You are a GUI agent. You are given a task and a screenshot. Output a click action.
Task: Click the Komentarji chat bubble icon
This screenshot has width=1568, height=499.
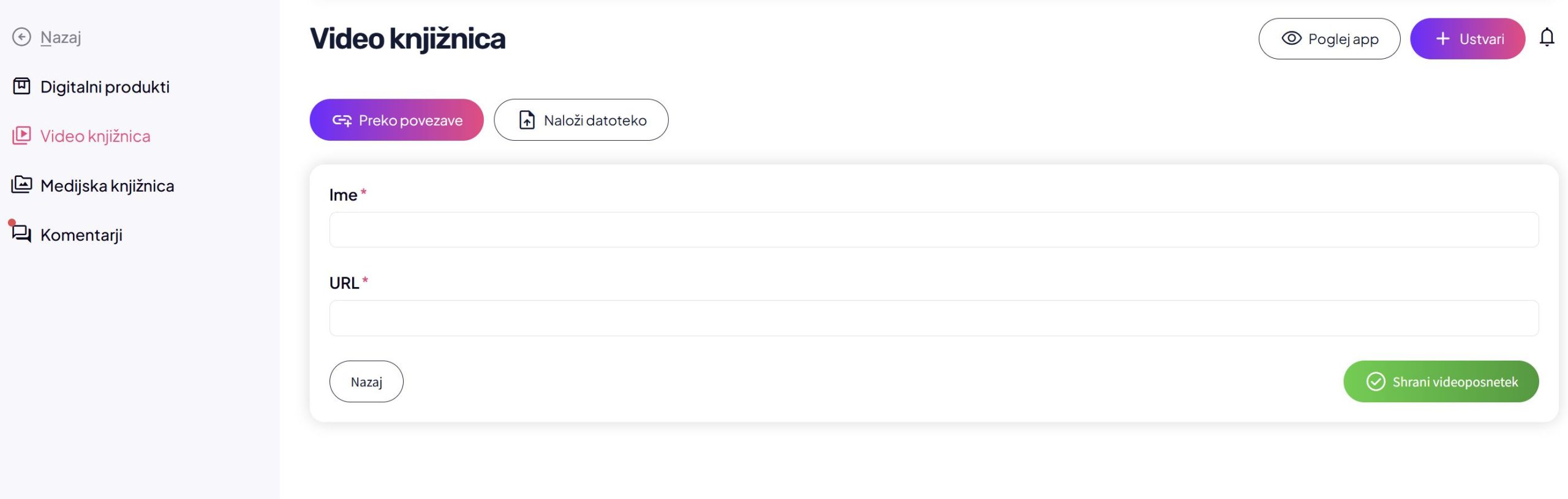click(21, 233)
